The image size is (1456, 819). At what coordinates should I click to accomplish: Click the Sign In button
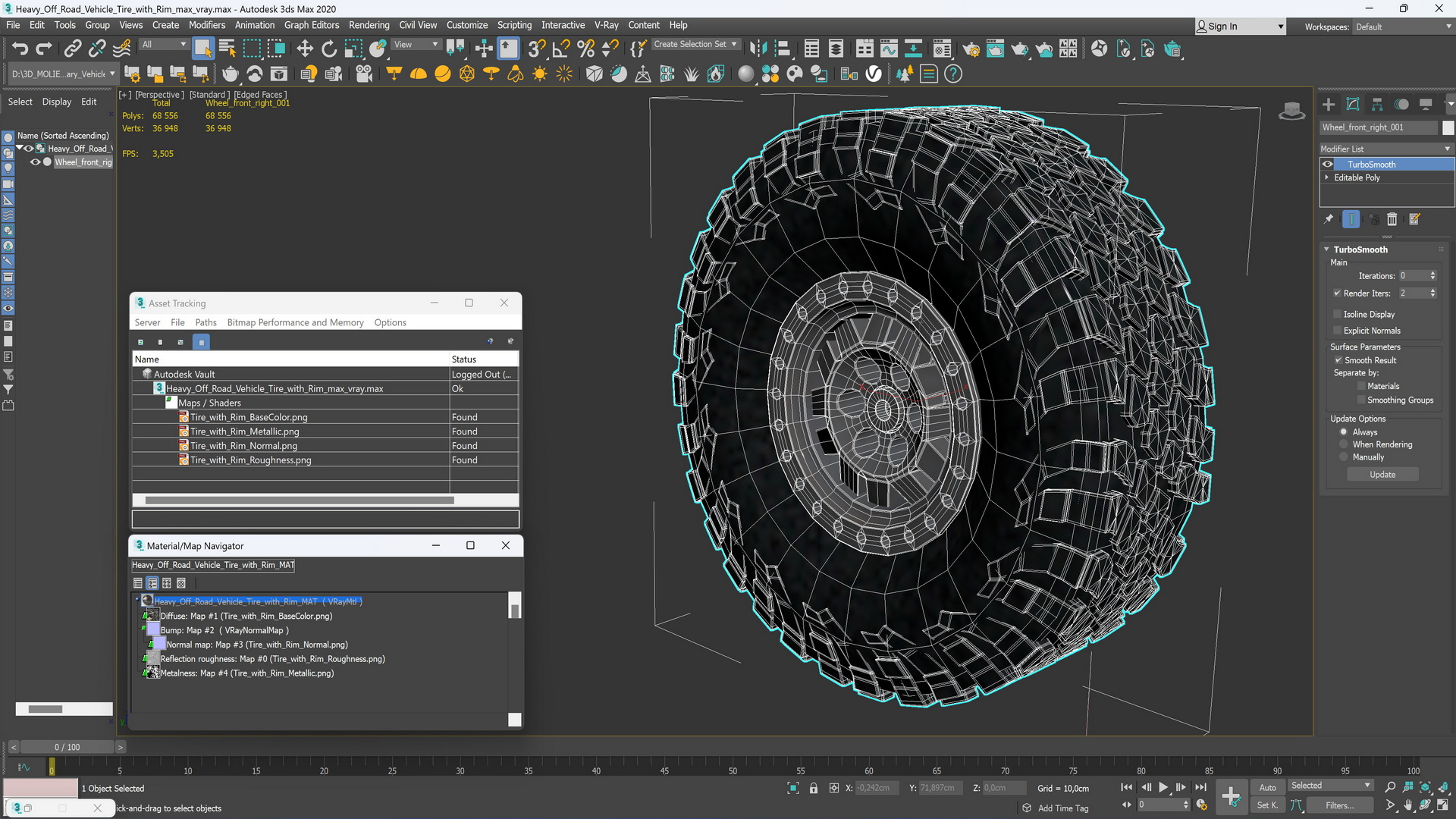(x=1222, y=27)
